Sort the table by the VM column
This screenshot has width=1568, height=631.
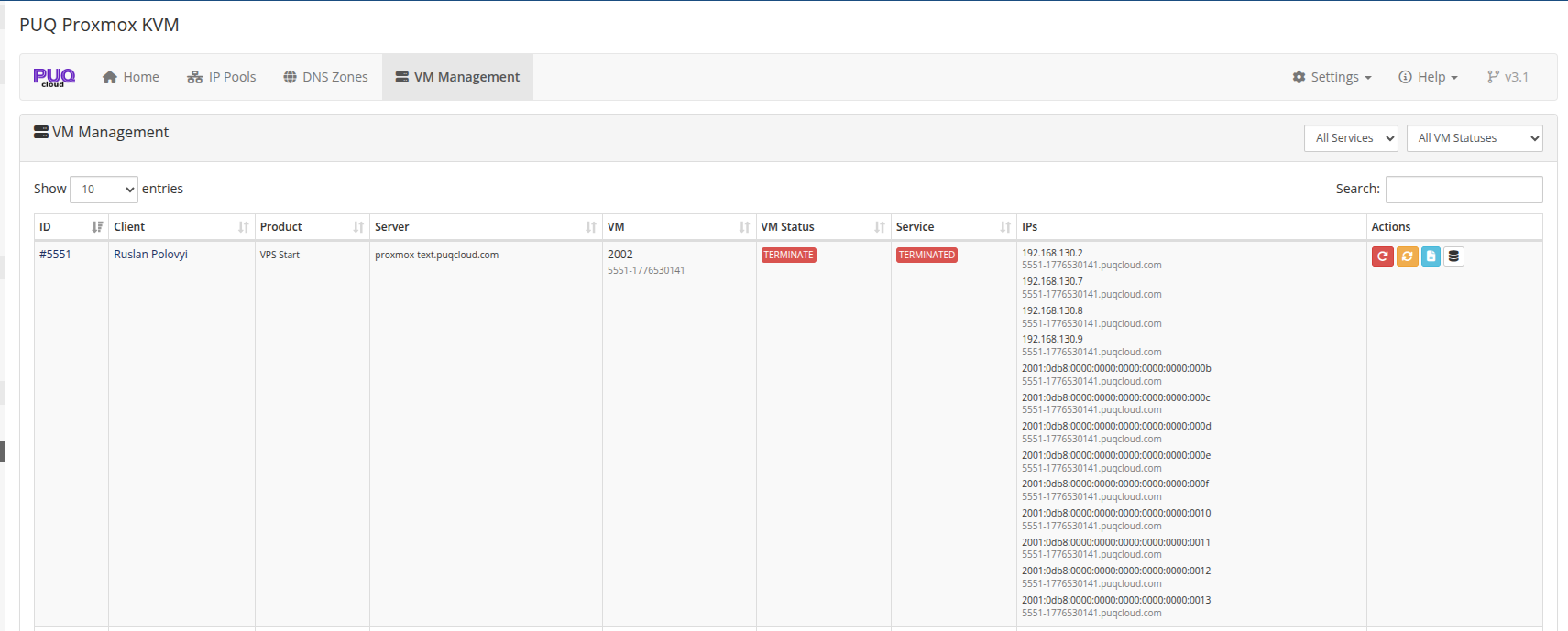679,227
